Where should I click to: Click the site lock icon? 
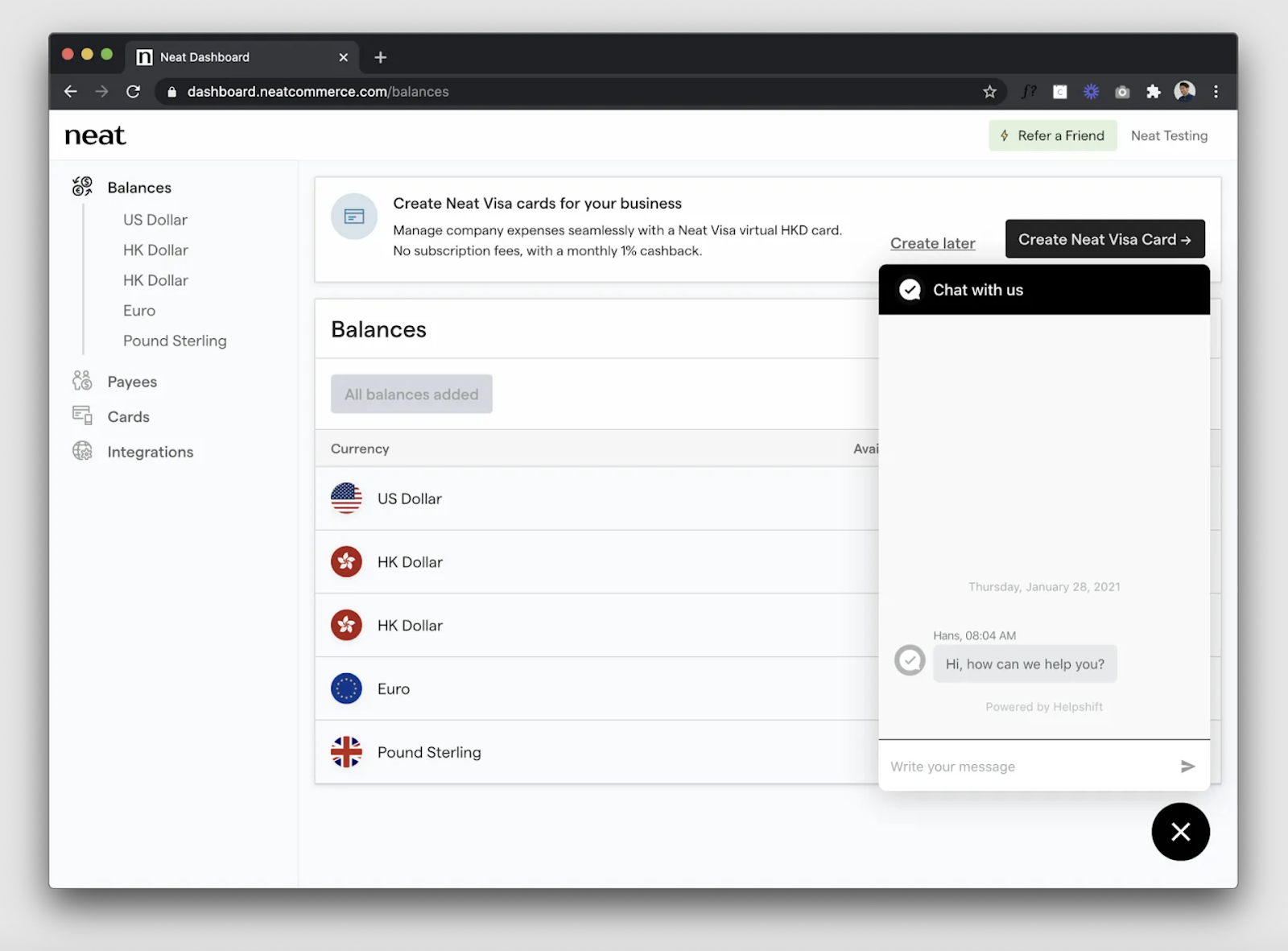(x=171, y=92)
